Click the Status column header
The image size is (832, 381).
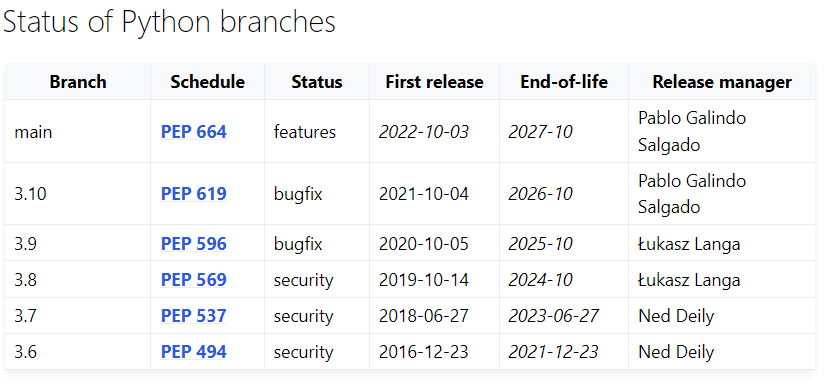[317, 82]
